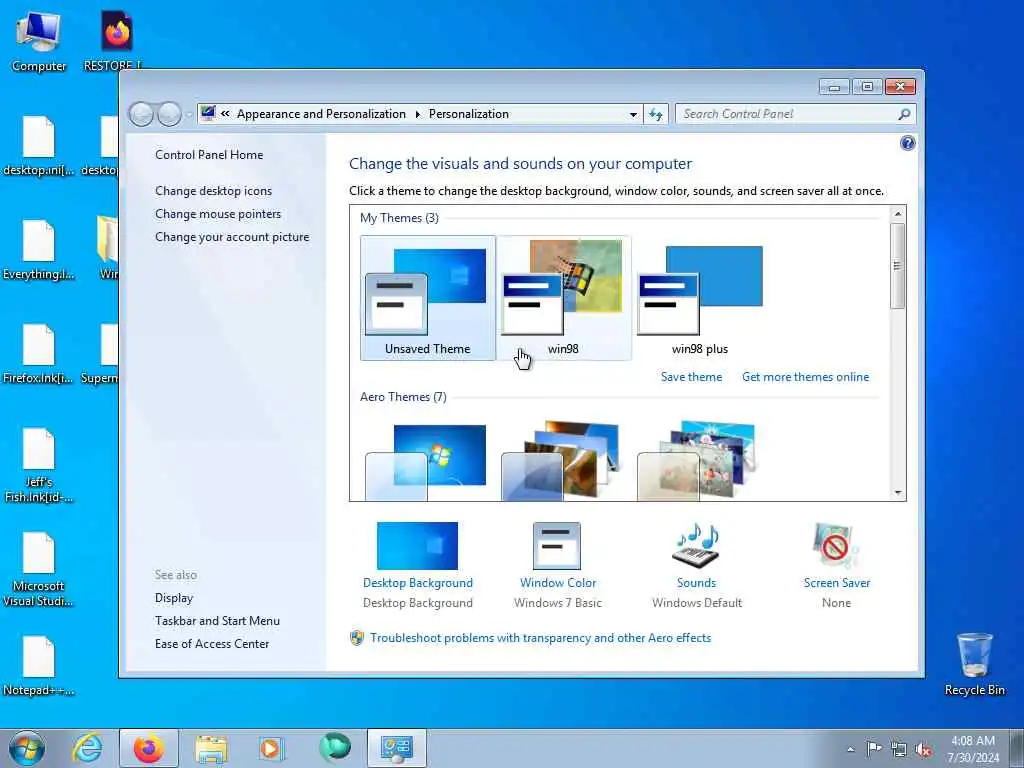Open the recent pages dropdown beside Forward

point(189,114)
